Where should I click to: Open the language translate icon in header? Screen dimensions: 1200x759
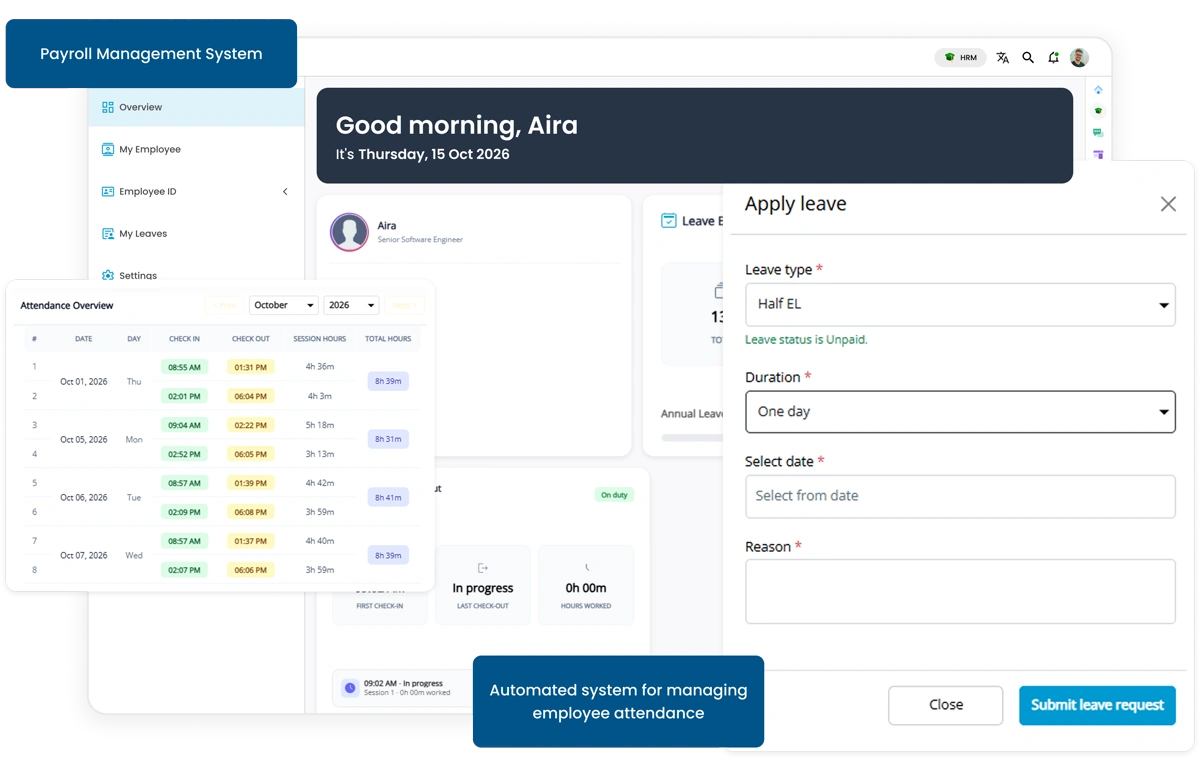pos(1003,58)
